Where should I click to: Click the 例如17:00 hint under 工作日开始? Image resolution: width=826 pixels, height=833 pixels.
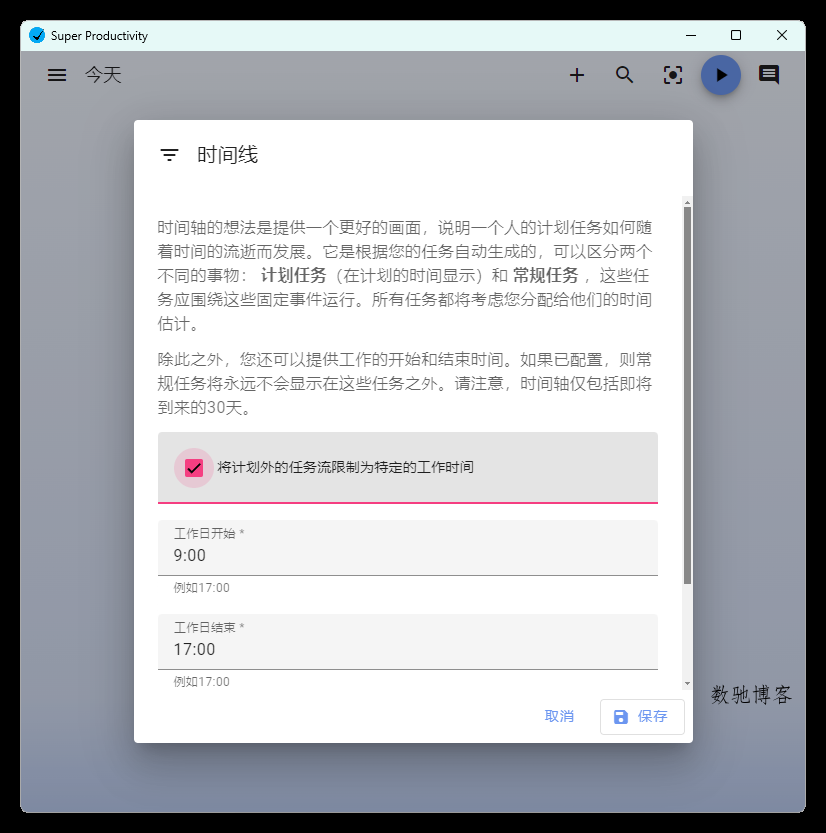[x=201, y=588]
